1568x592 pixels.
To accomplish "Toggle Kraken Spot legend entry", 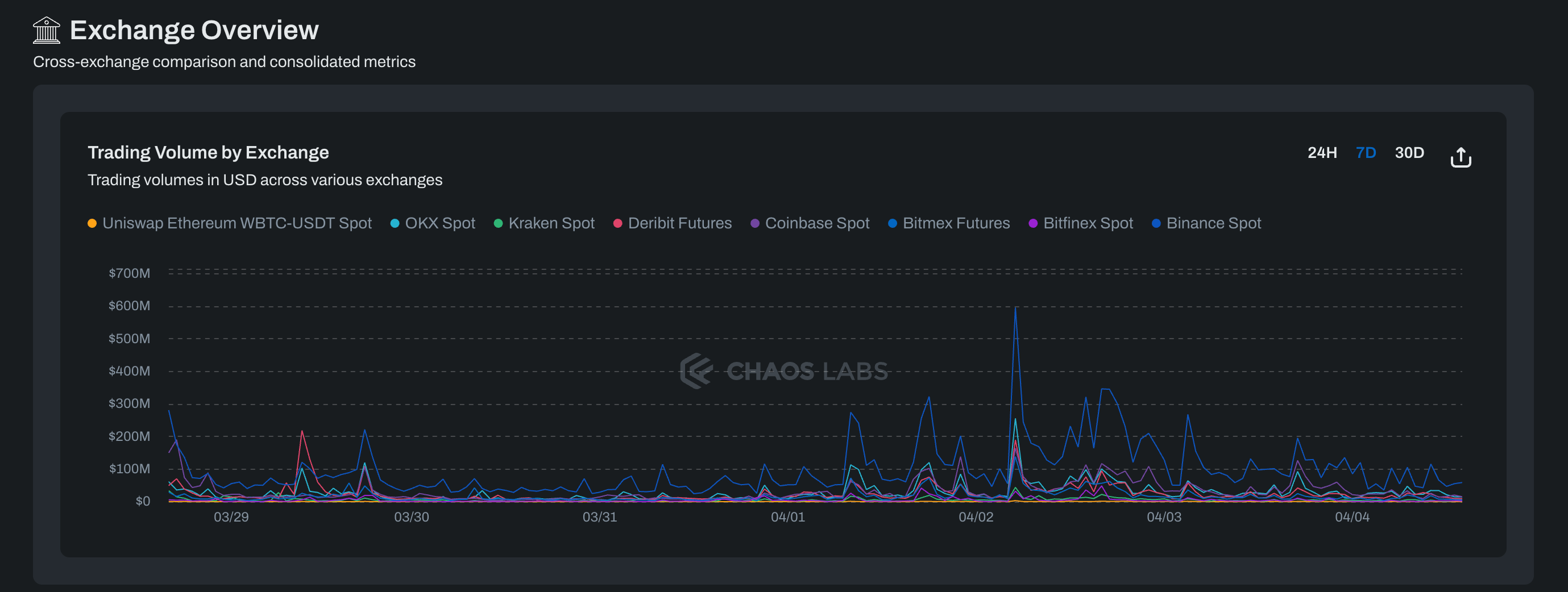I will (544, 223).
